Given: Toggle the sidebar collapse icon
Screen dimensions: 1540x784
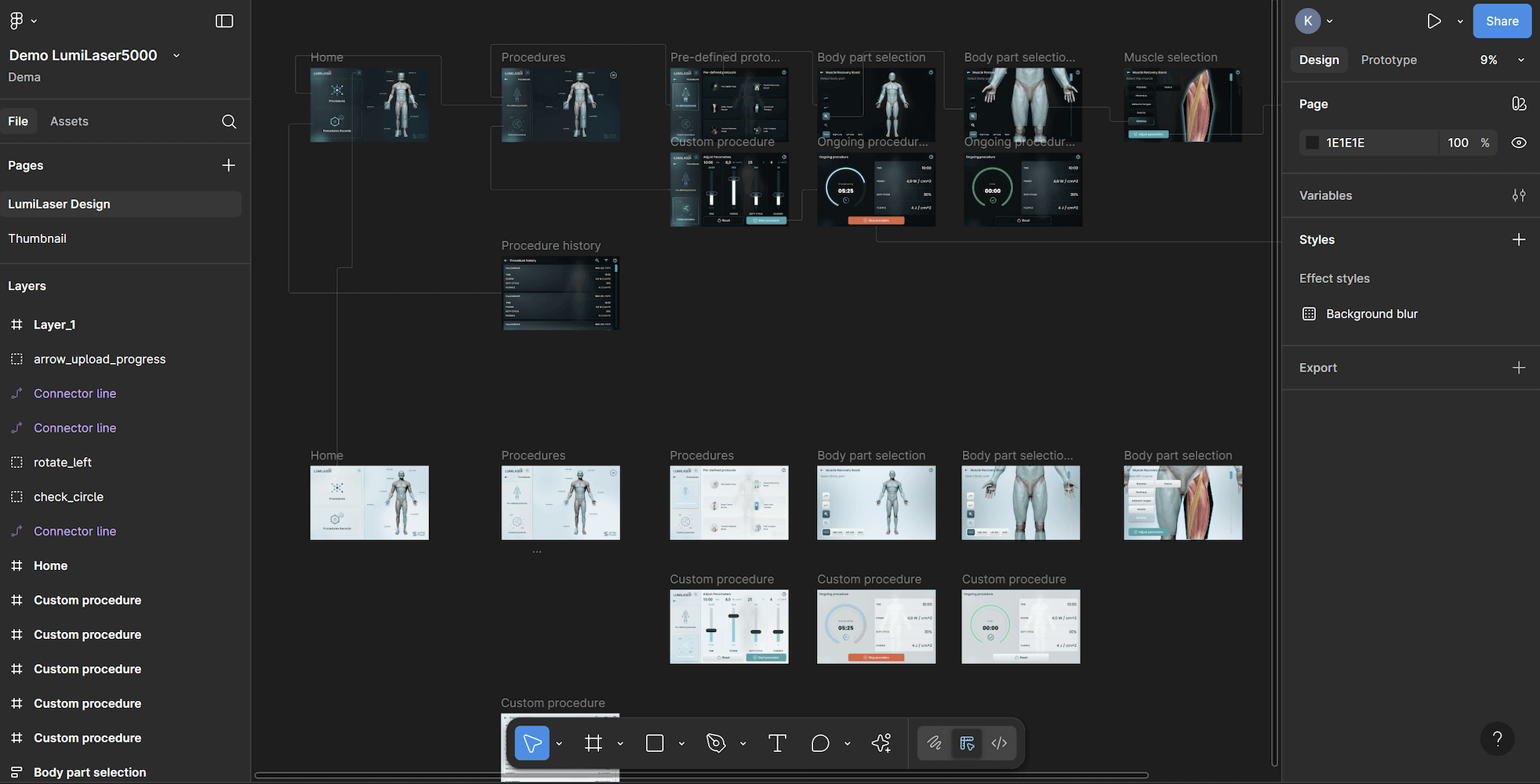Looking at the screenshot, I should click(x=224, y=20).
